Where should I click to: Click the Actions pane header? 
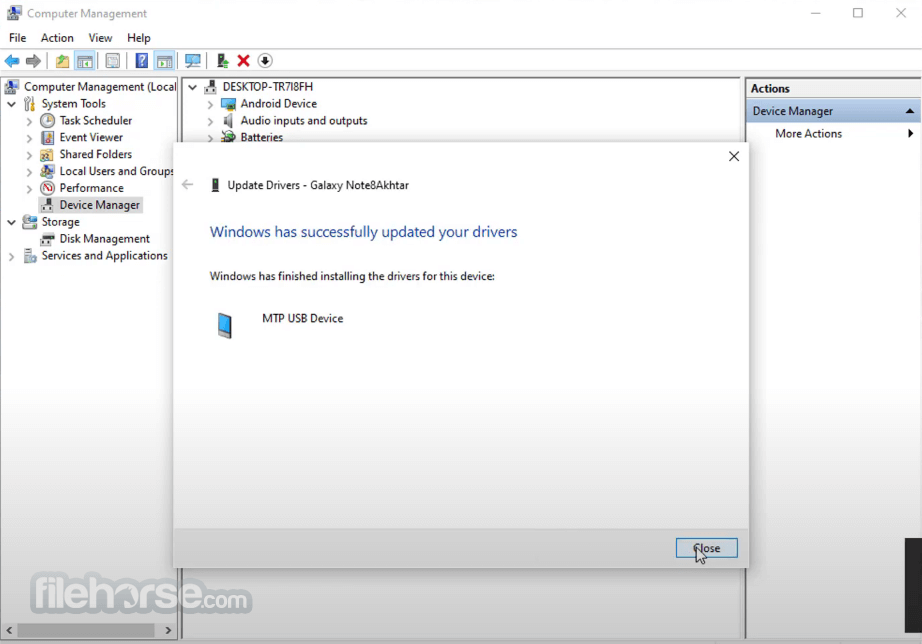[833, 88]
